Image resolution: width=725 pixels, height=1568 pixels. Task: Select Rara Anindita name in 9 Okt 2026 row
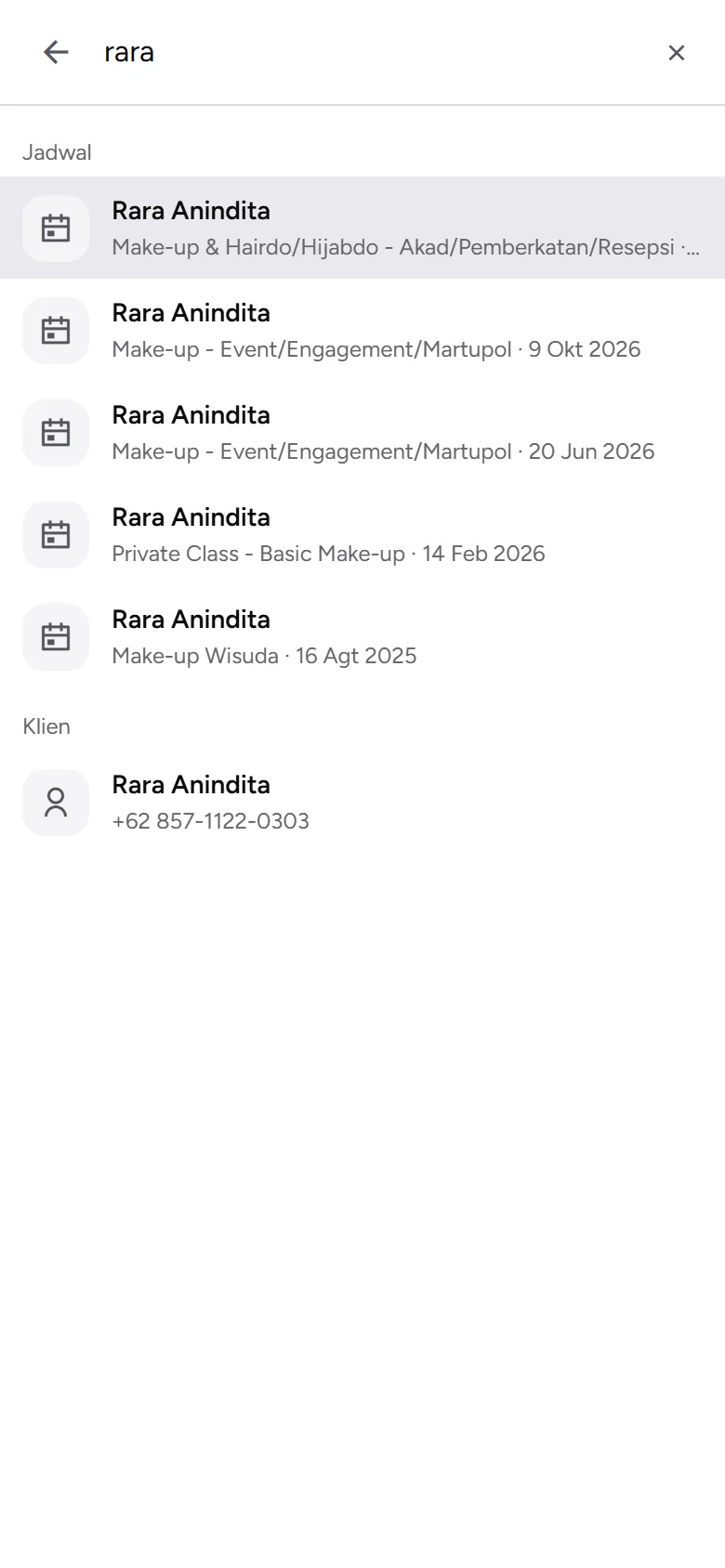pyautogui.click(x=191, y=313)
